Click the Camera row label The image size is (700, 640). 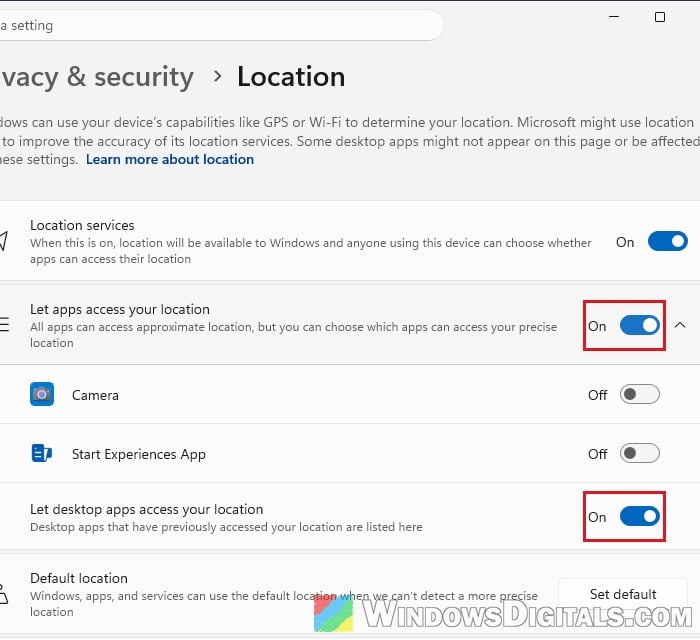(x=95, y=395)
